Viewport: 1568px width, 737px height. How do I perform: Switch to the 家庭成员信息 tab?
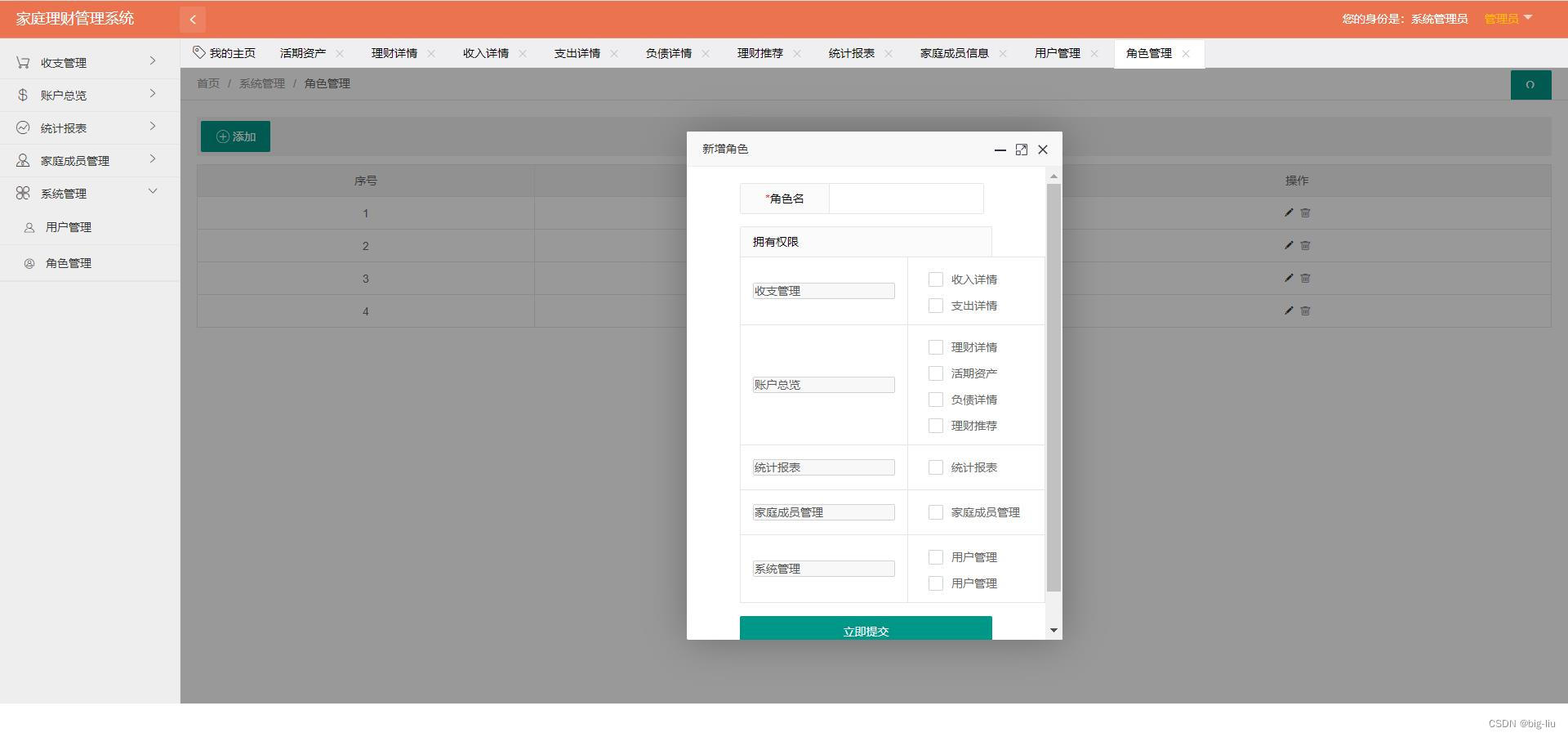954,53
